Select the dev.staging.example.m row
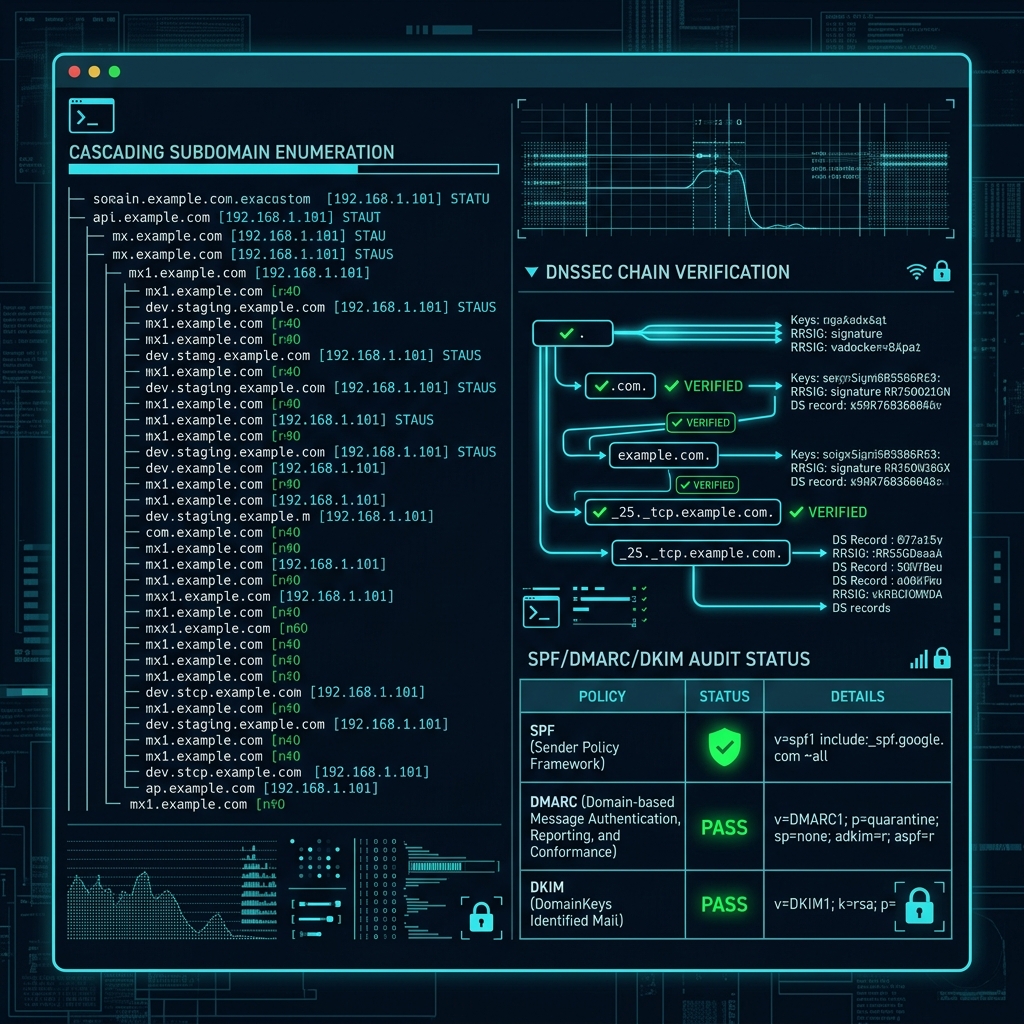 point(289,517)
